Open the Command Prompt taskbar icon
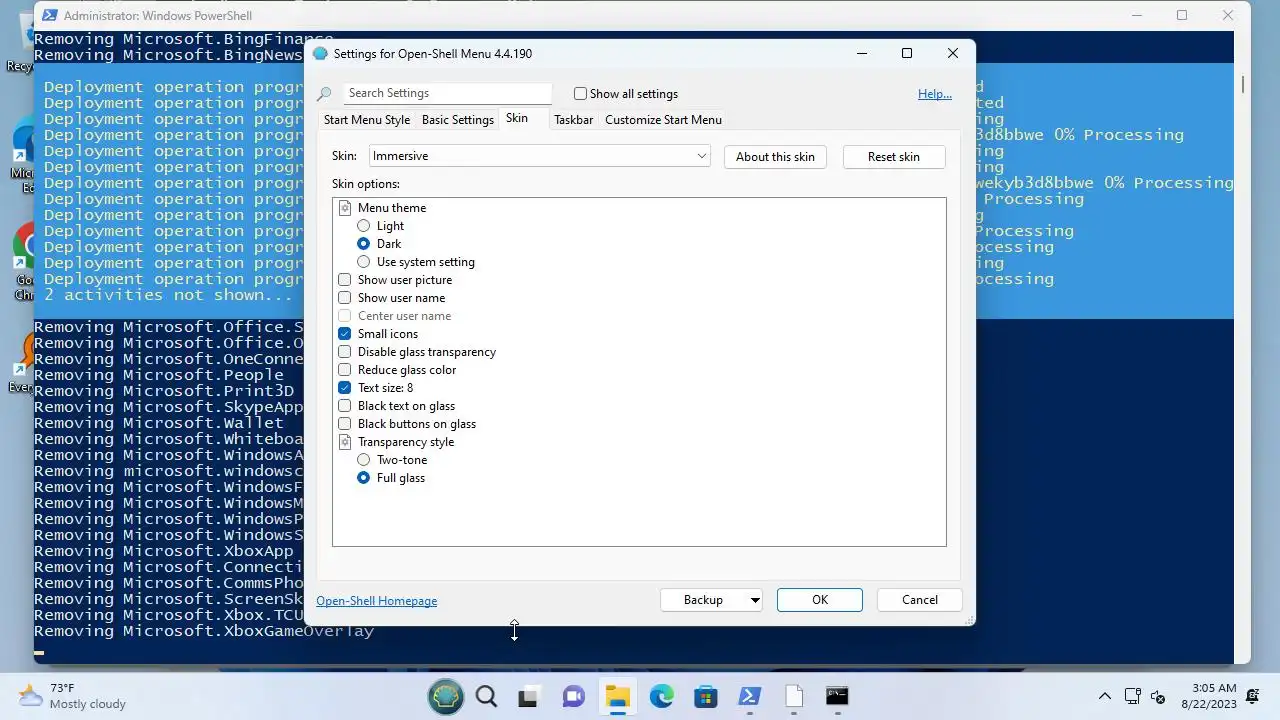Image resolution: width=1280 pixels, height=720 pixels. [x=837, y=696]
